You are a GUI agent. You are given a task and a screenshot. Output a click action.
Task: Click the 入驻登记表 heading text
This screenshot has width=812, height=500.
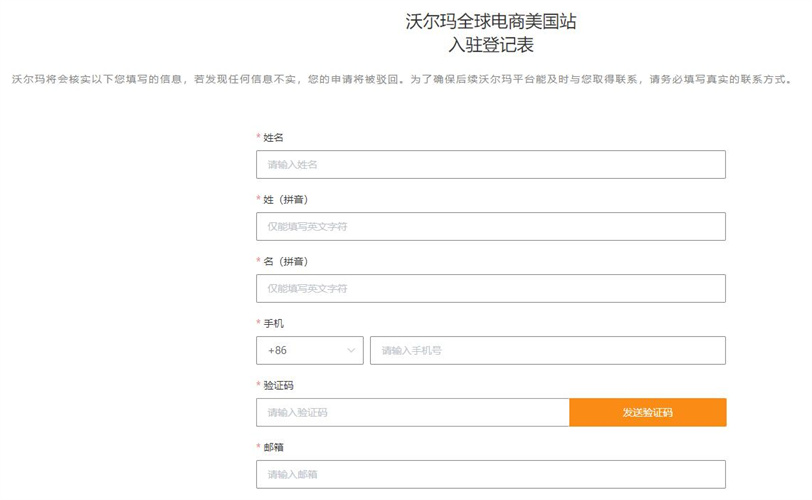[490, 45]
